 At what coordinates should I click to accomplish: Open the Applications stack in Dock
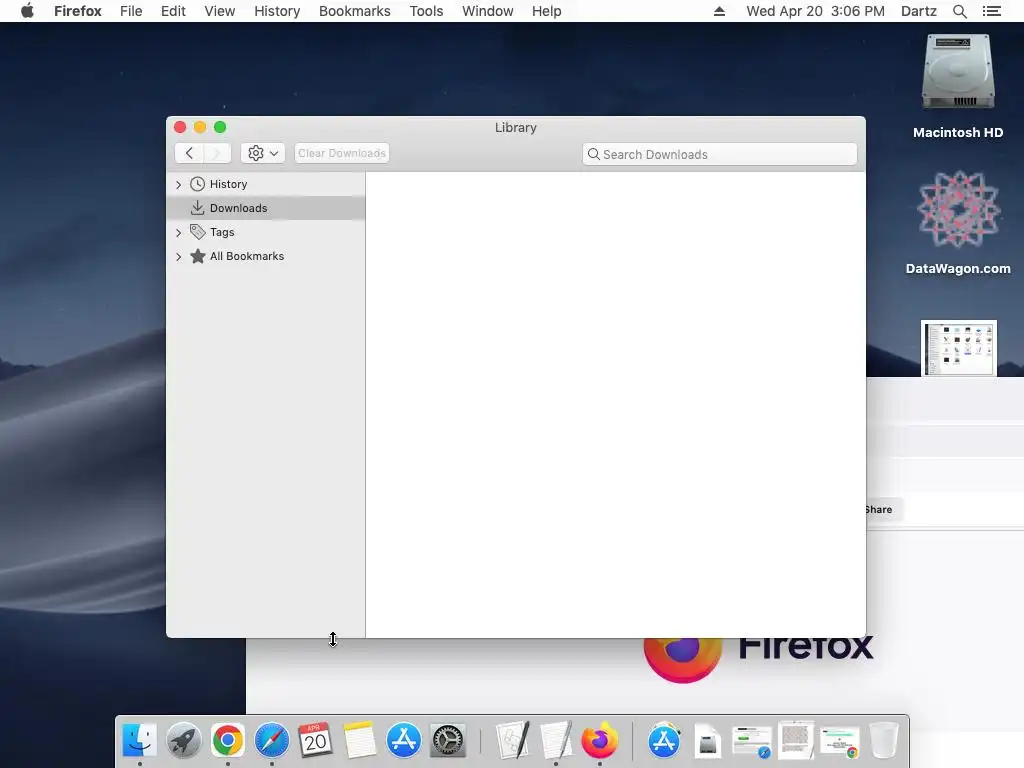(664, 741)
